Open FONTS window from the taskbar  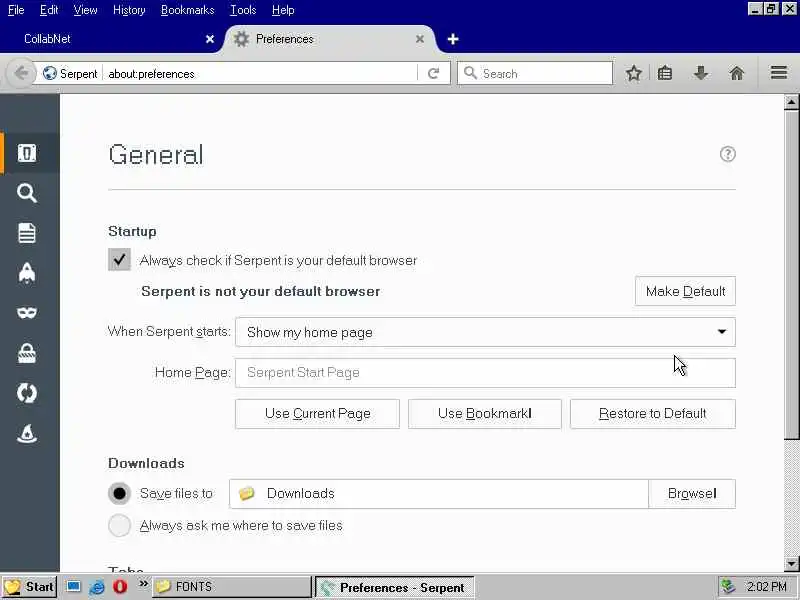(232, 587)
